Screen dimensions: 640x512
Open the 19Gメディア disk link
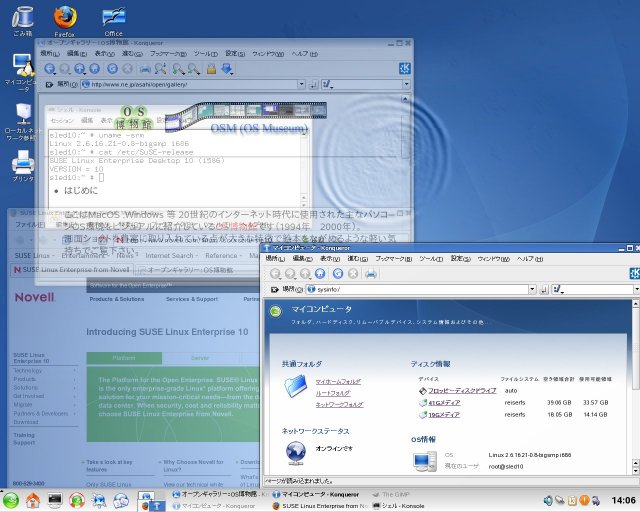(444, 415)
